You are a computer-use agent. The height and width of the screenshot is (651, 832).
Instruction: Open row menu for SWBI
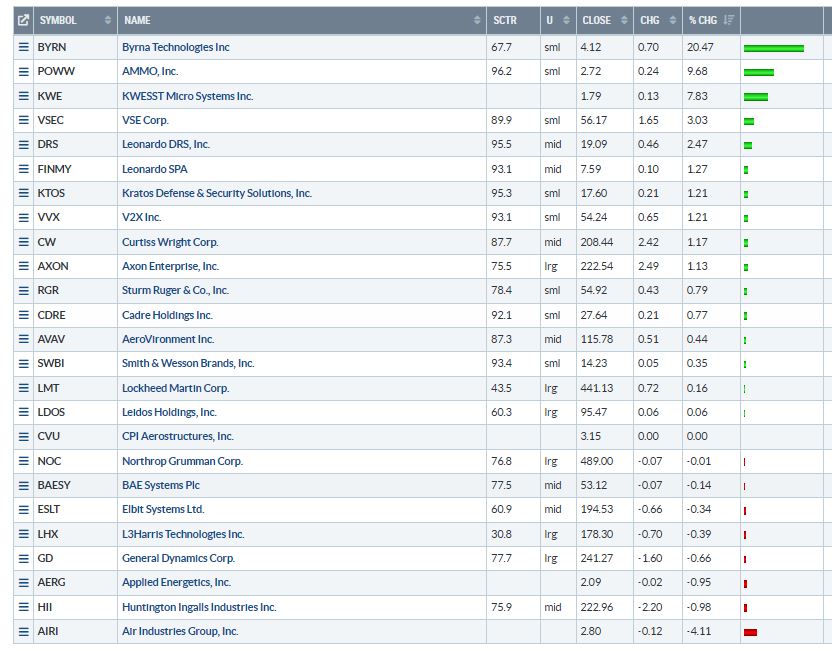coord(23,363)
